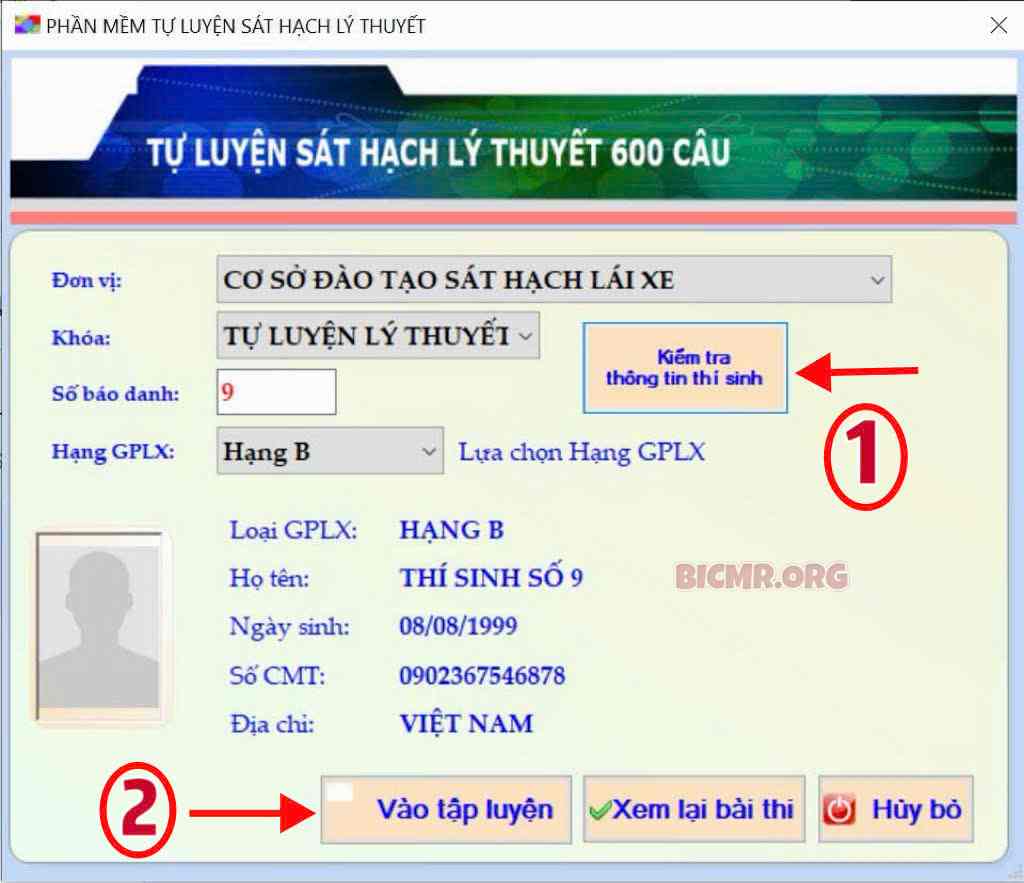Click the birth date 08/08/1999
The width and height of the screenshot is (1024, 883).
(458, 626)
